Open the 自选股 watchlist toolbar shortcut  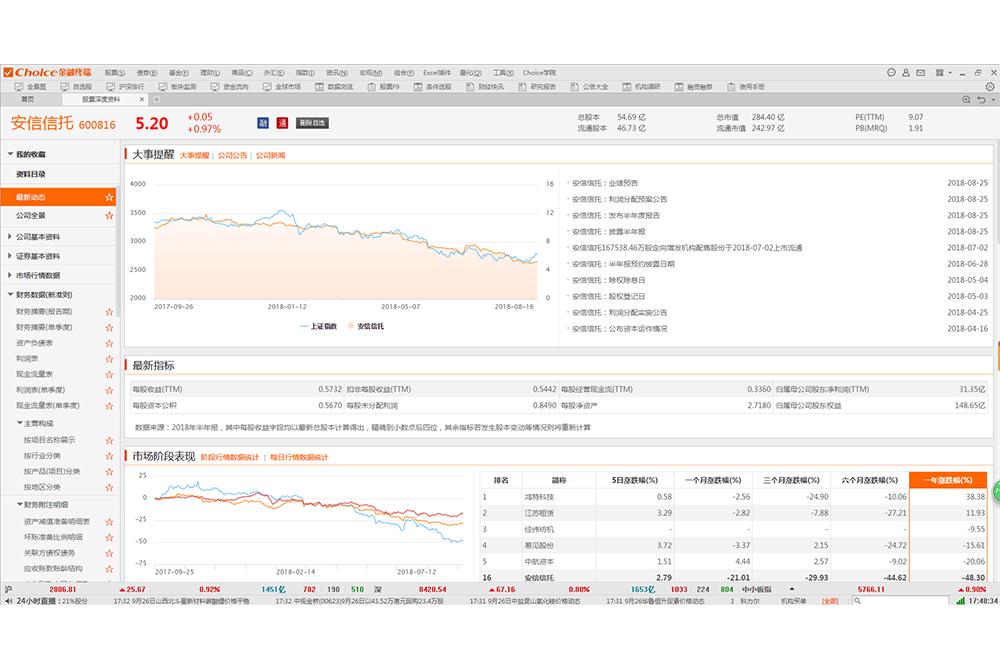[x=77, y=86]
